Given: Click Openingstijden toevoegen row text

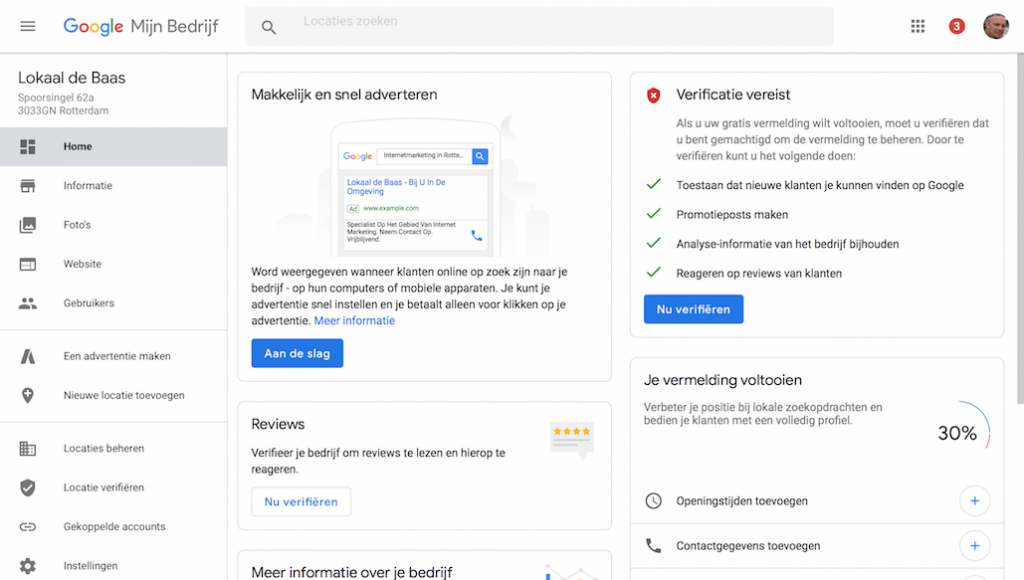Looking at the screenshot, I should pyautogui.click(x=742, y=501).
